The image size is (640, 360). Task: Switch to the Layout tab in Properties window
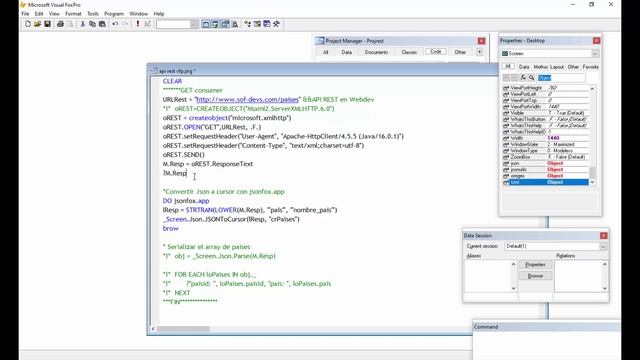tap(557, 67)
